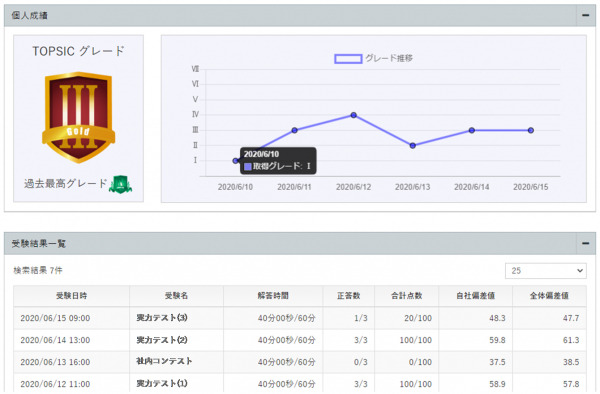Screen dimensions: 600x394
Task: Select the 2020/6/15 chart data point
Action: tap(531, 130)
